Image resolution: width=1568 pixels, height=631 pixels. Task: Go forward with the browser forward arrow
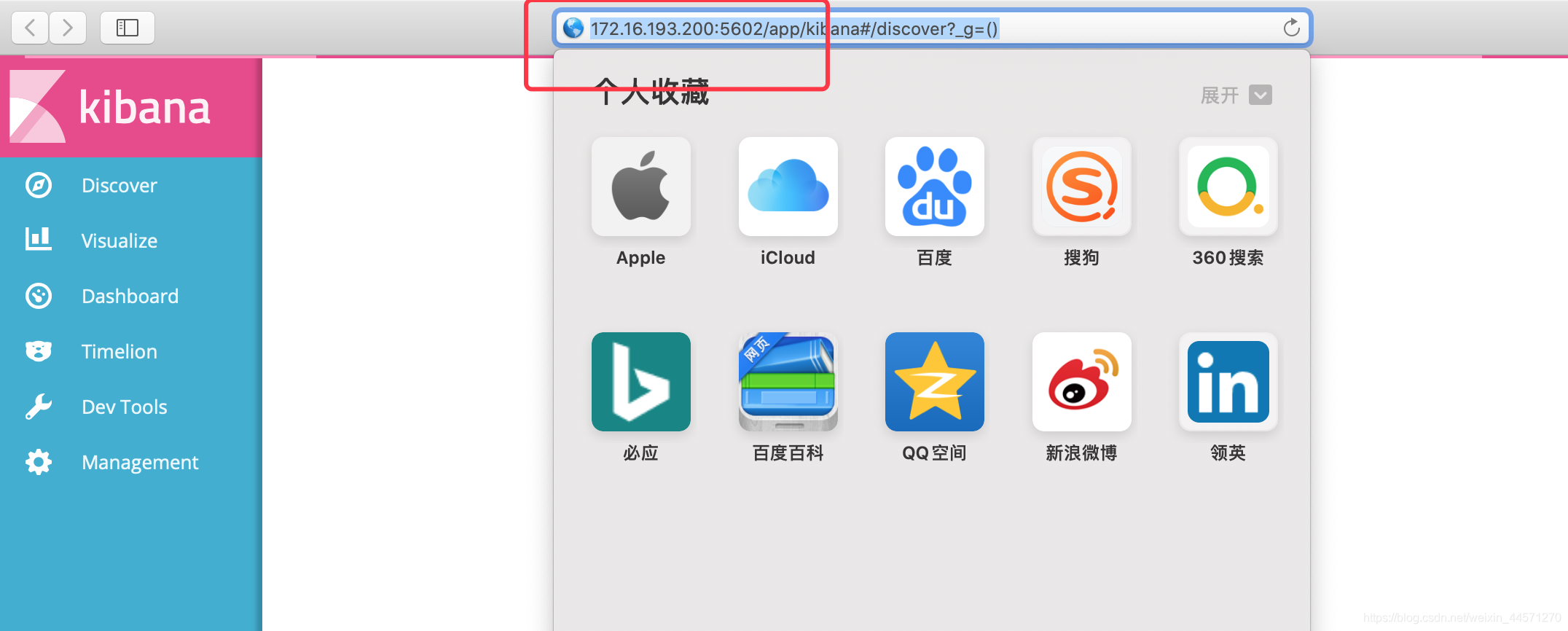(x=68, y=28)
